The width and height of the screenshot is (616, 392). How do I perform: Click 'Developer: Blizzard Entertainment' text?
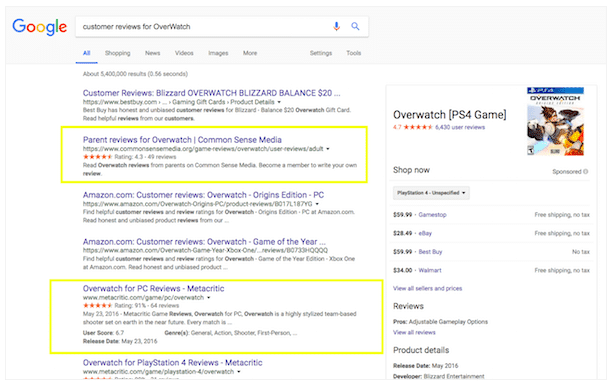point(438,376)
